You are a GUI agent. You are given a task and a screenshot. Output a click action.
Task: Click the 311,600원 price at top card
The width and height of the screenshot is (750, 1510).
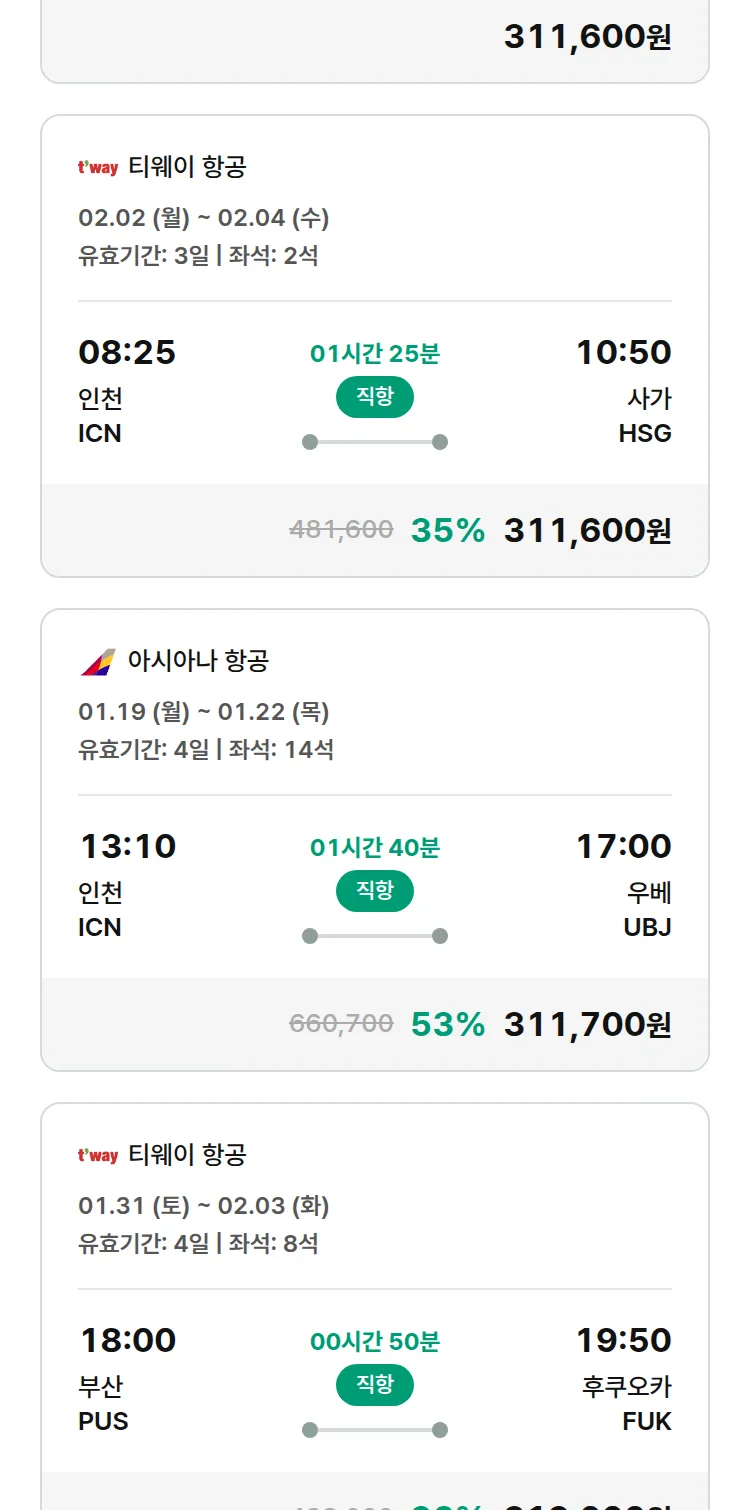point(587,37)
